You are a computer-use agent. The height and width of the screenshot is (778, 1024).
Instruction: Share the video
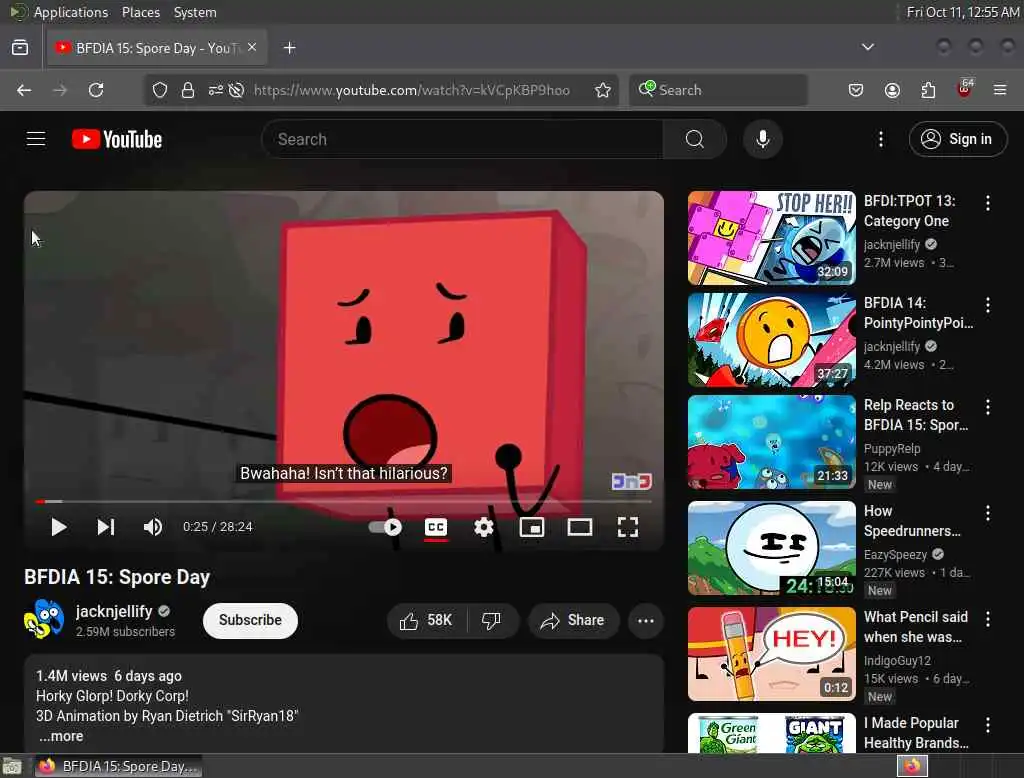click(573, 621)
